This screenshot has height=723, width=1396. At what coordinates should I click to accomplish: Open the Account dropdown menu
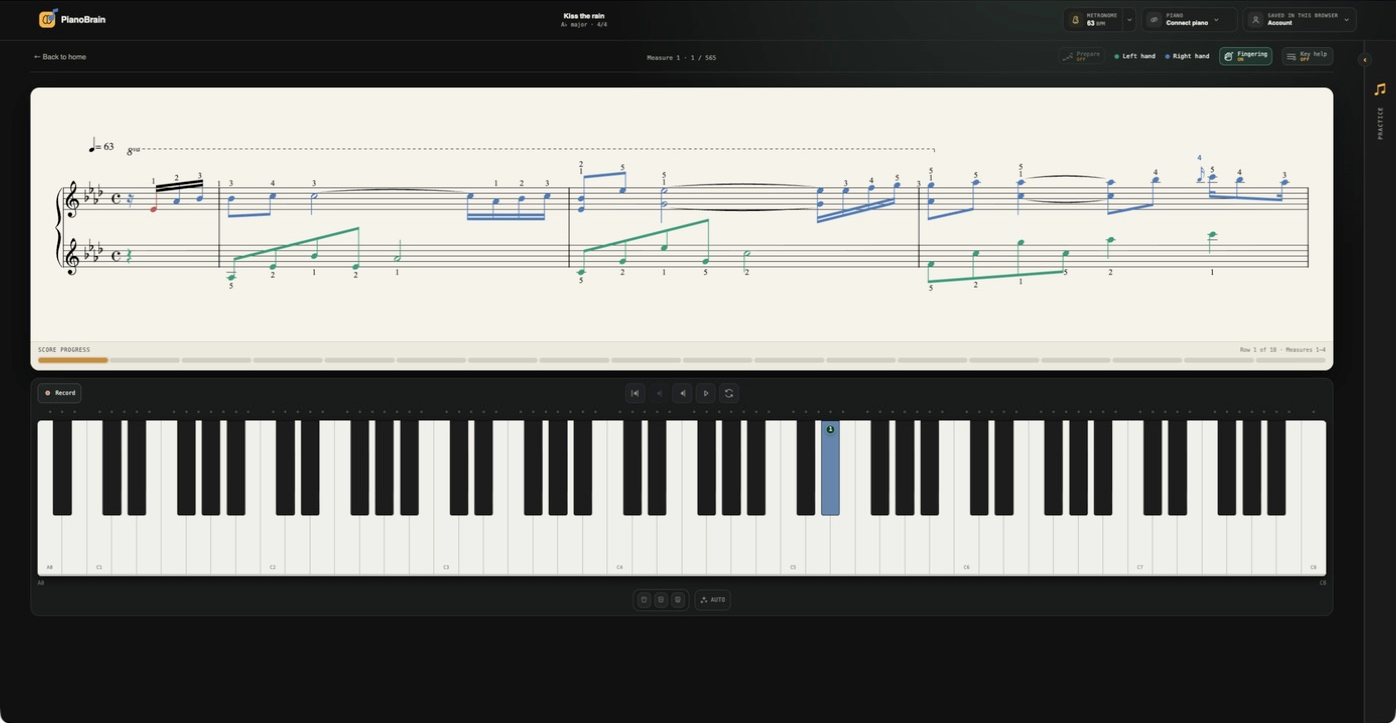click(1300, 19)
